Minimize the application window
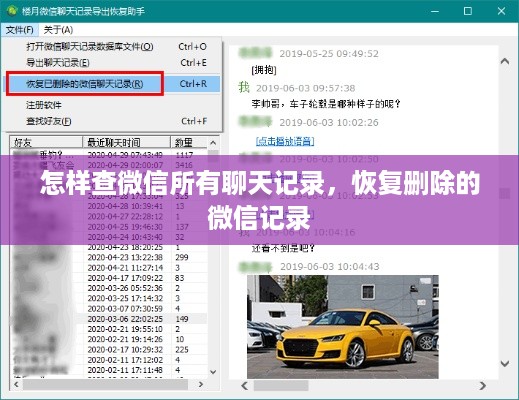This screenshot has height=400, width=519. pos(435,11)
